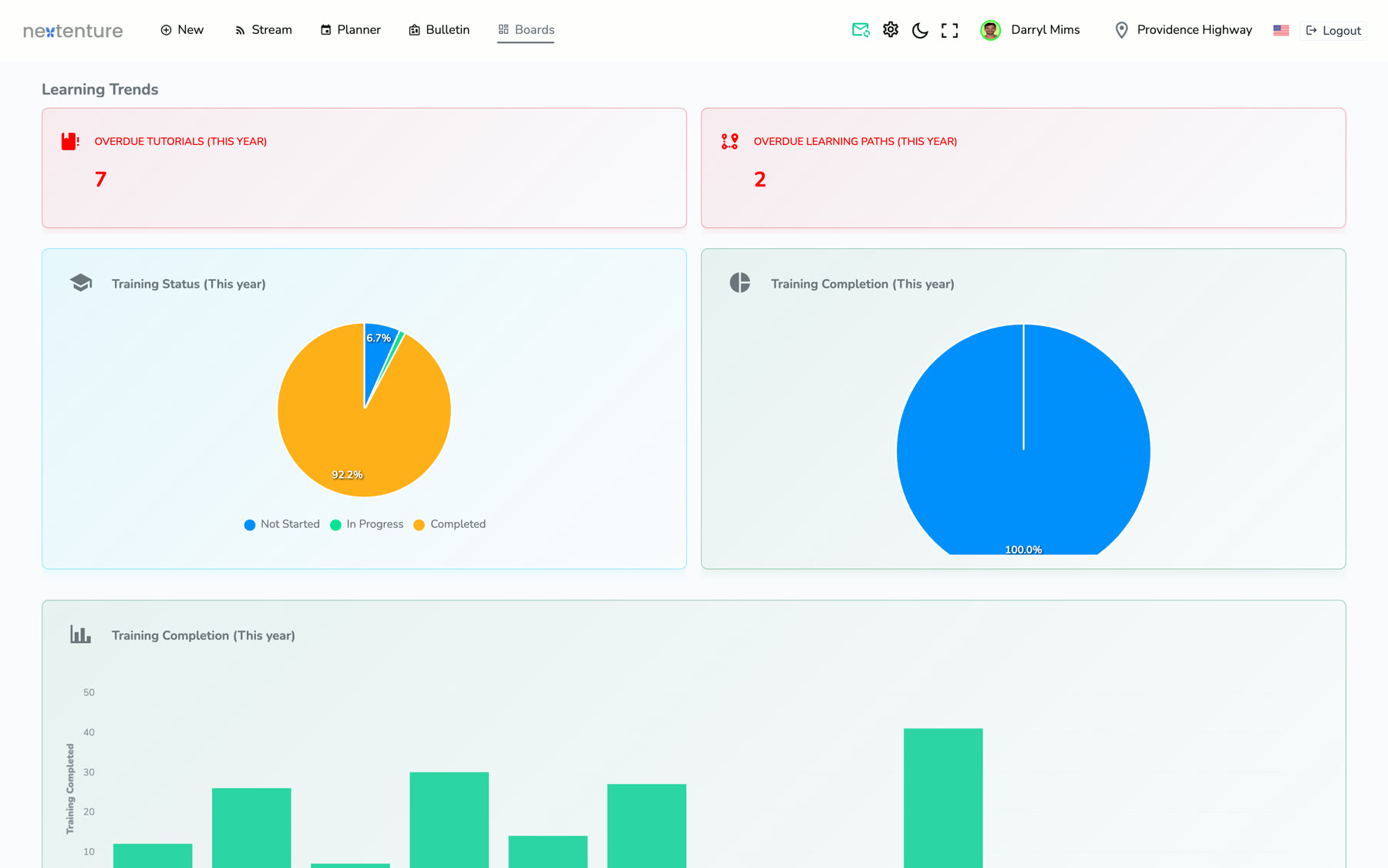This screenshot has height=868, width=1388.
Task: Switch to the Boards tab
Action: click(x=526, y=30)
